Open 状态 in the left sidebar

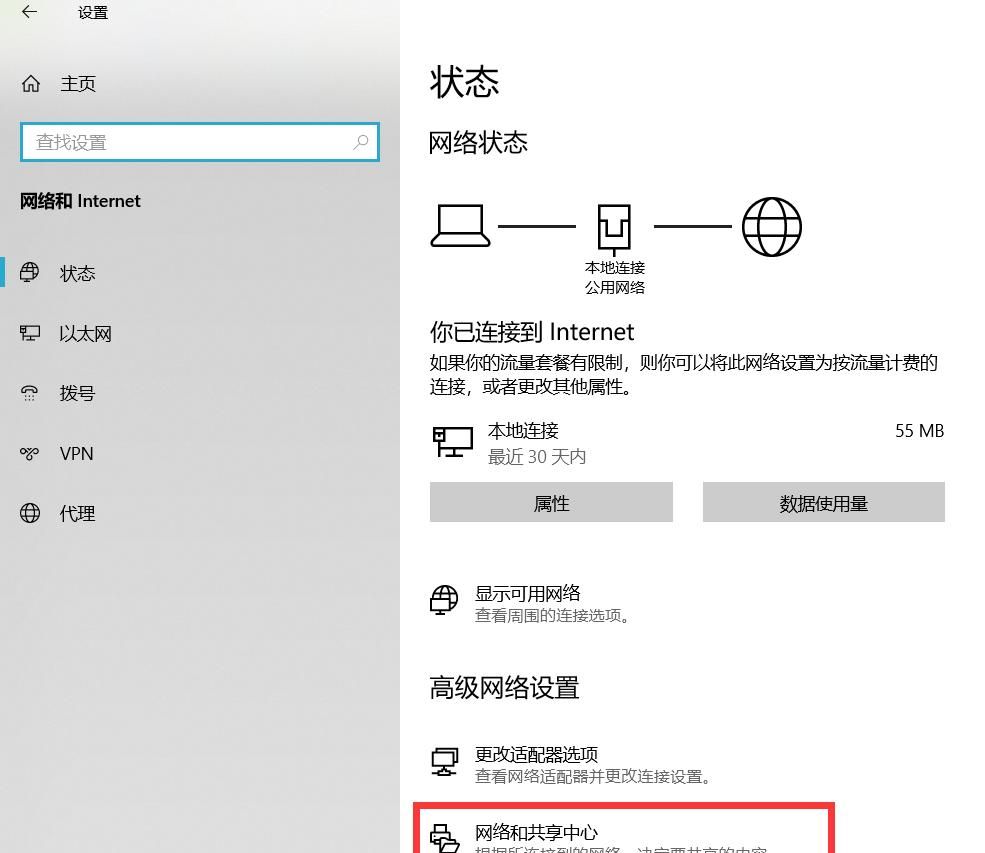77,273
